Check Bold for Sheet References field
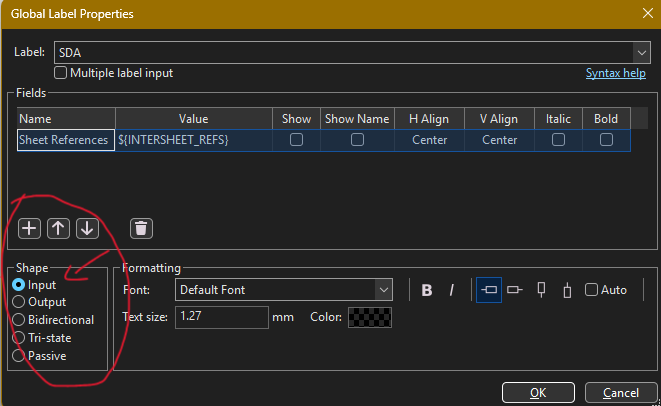661x406 pixels. [606, 140]
